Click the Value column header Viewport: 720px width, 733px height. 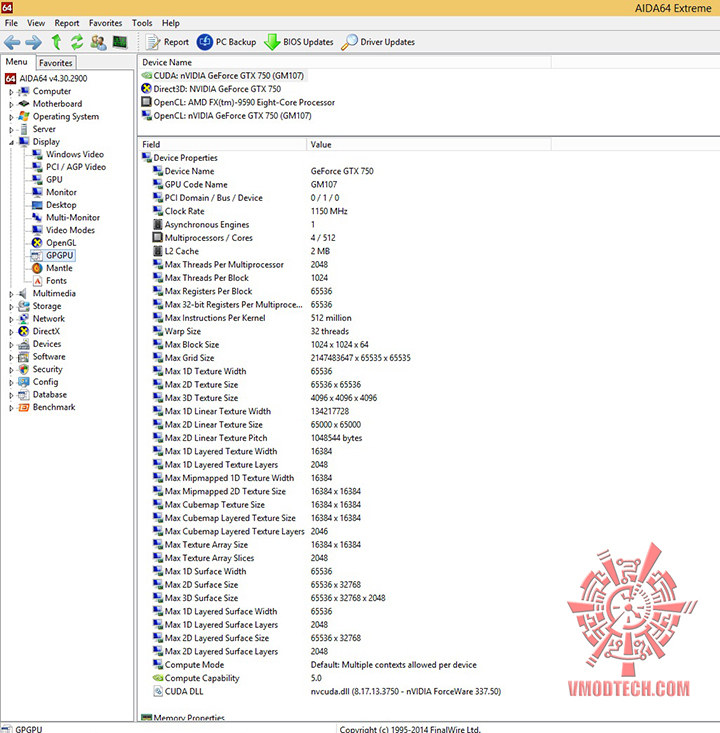[x=429, y=144]
